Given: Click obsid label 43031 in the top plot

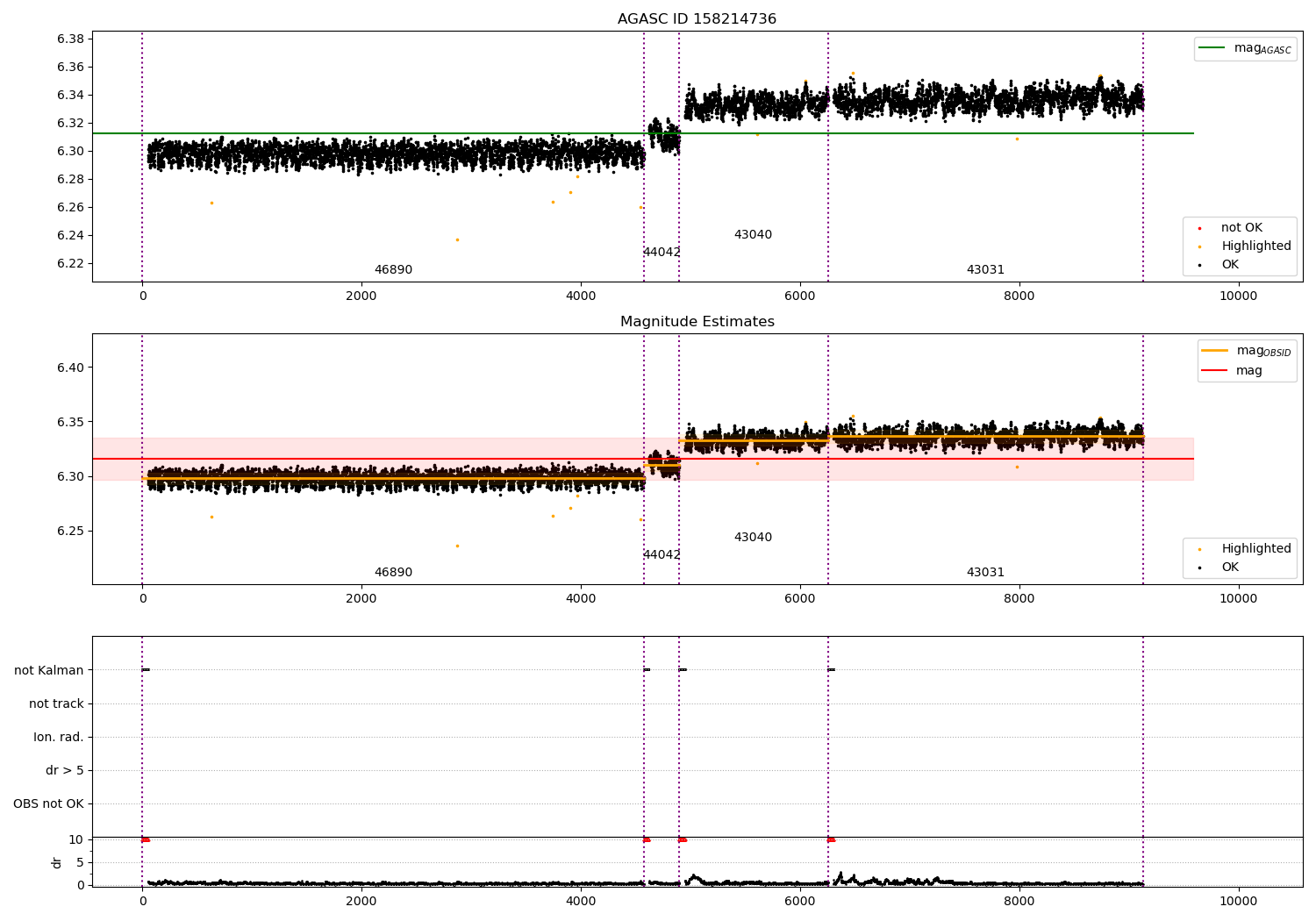Looking at the screenshot, I should [985, 270].
